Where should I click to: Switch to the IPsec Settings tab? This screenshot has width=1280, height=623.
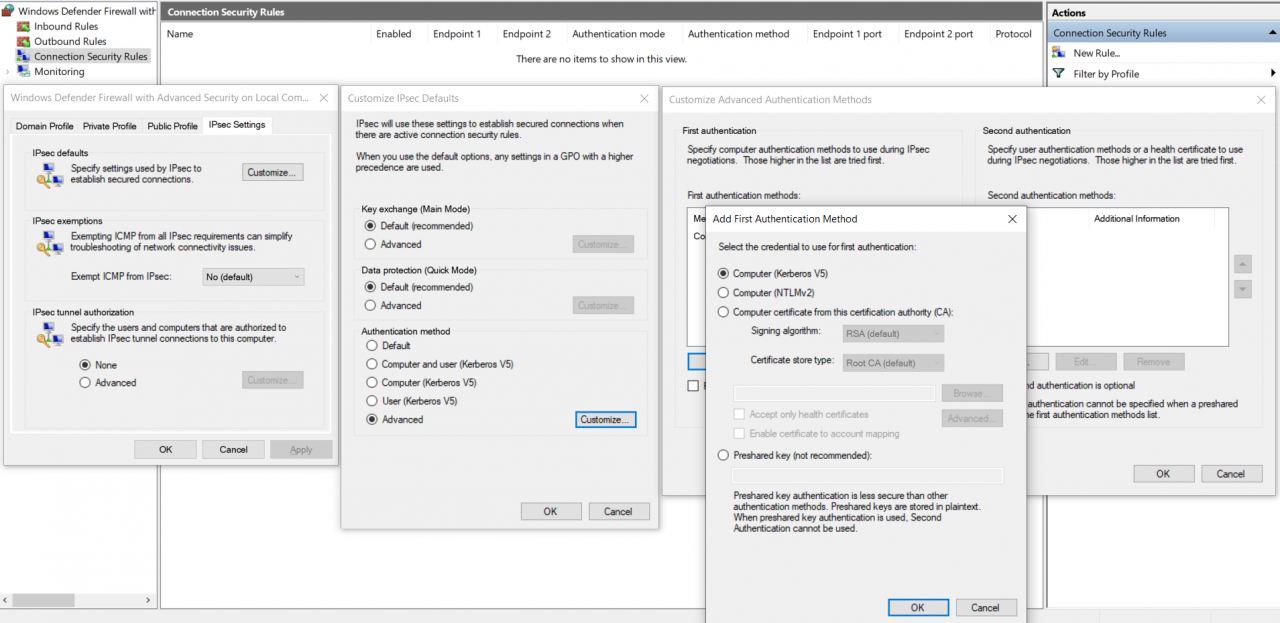237,125
